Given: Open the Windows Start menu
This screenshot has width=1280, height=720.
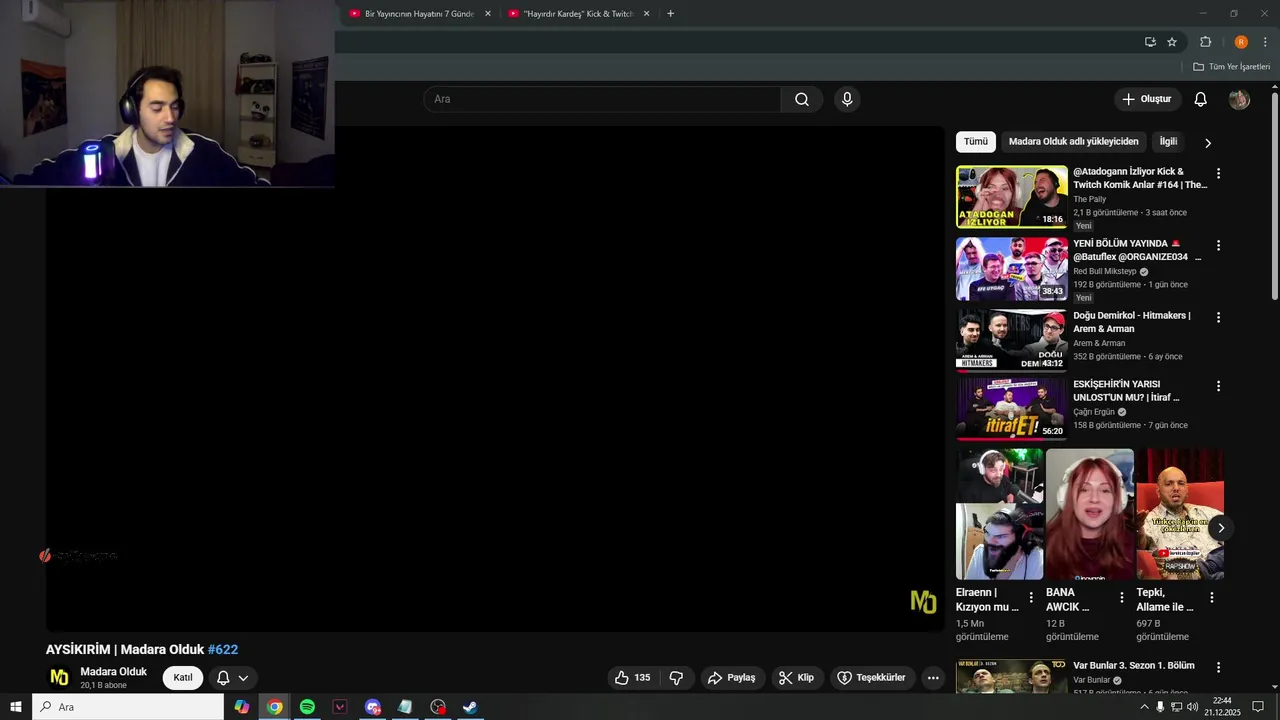Looking at the screenshot, I should coord(16,707).
